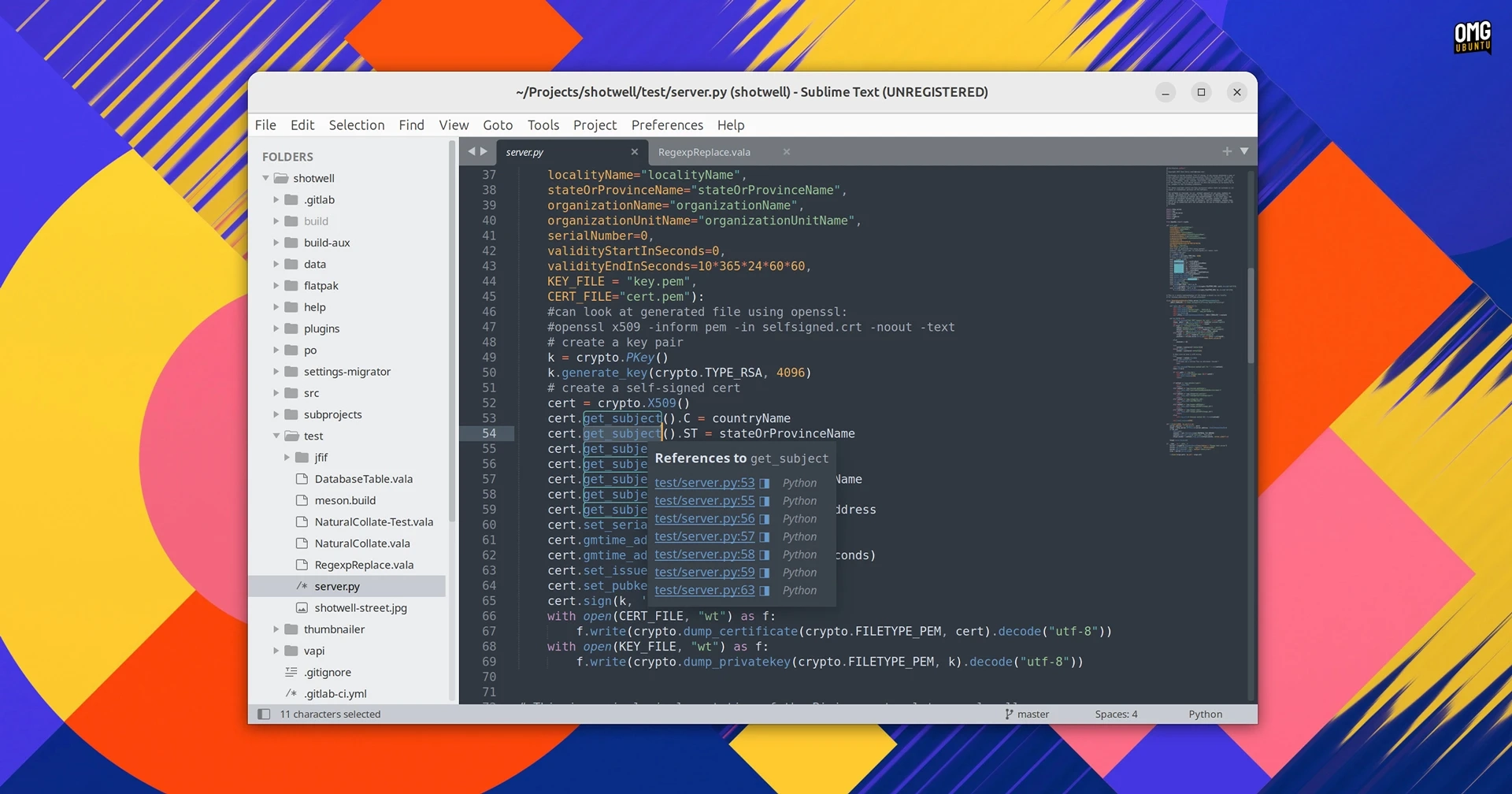1512x794 pixels.
Task: Open .gitlab-ci.yml in the sidebar
Action: click(335, 694)
